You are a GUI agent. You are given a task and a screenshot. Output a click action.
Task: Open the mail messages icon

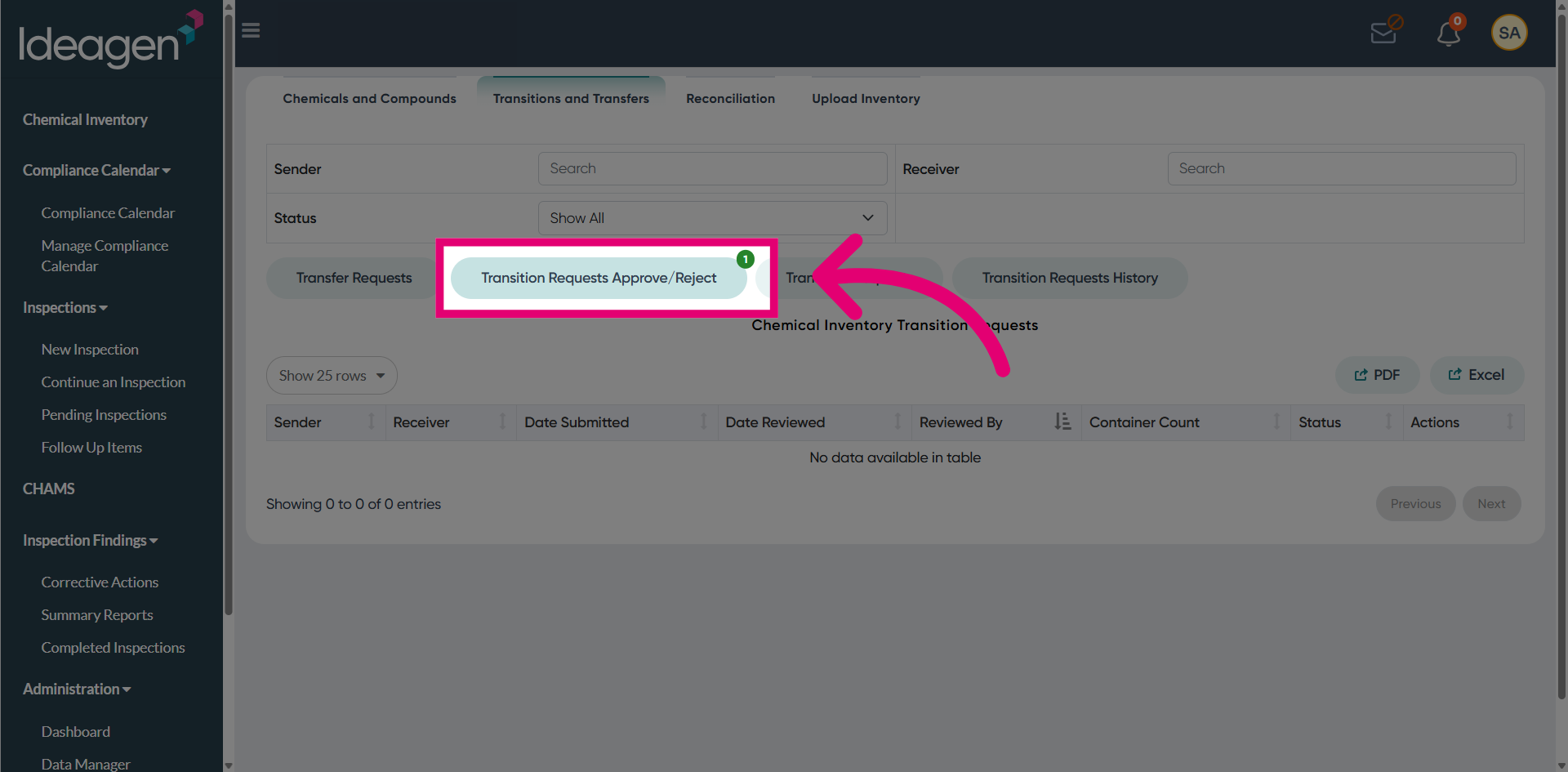pos(1385,31)
